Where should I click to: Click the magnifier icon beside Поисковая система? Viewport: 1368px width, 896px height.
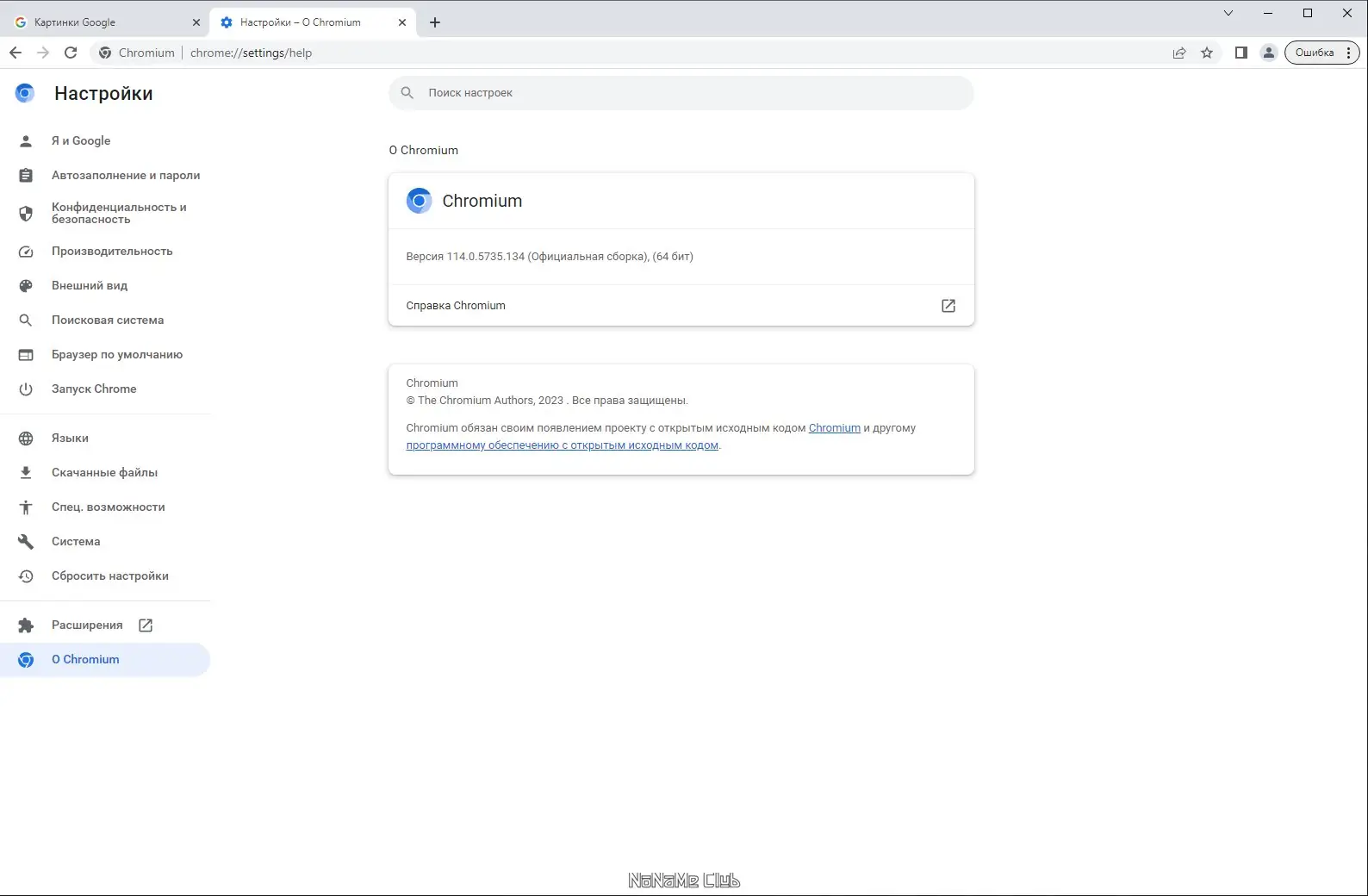(26, 320)
